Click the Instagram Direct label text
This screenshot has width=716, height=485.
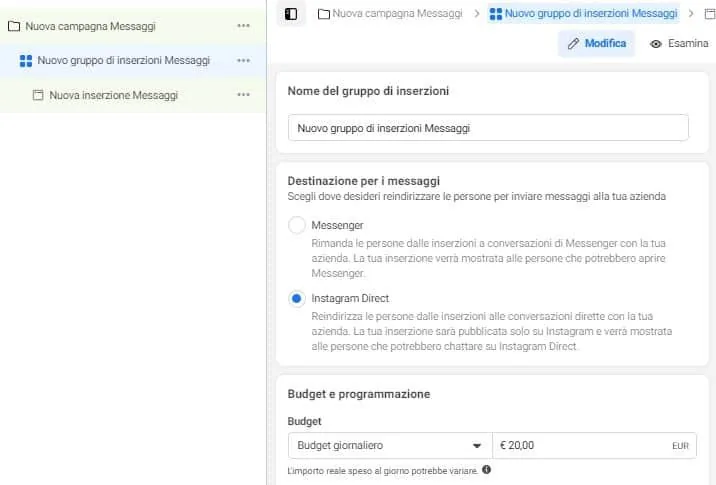[350, 298]
